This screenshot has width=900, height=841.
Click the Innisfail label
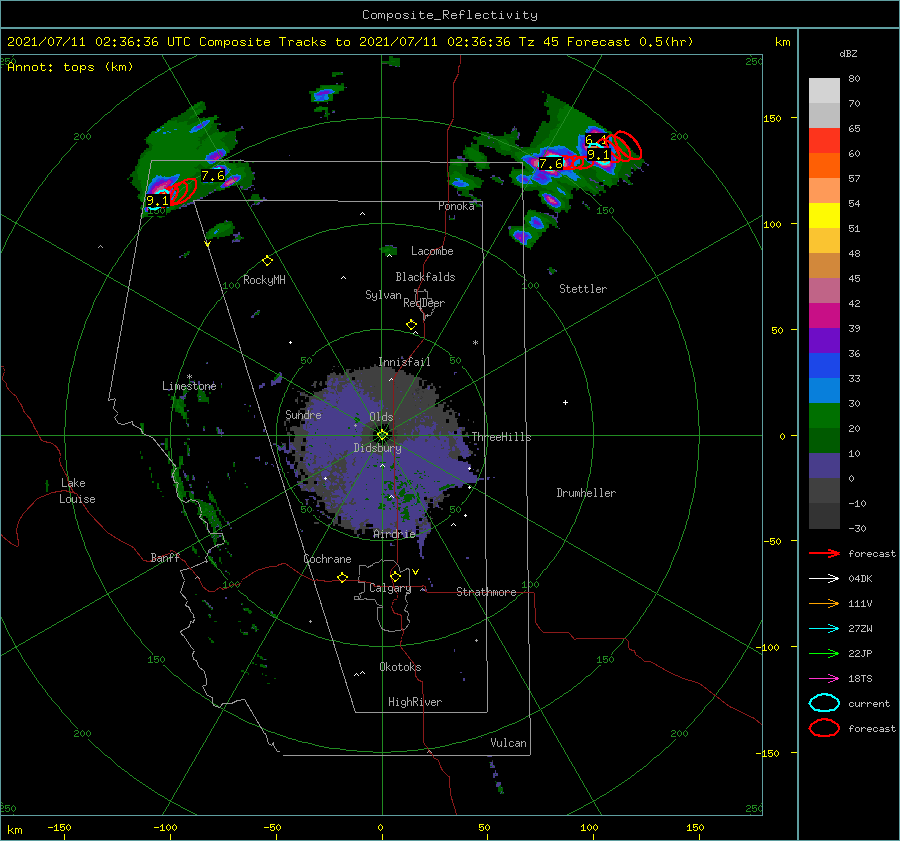(x=404, y=362)
